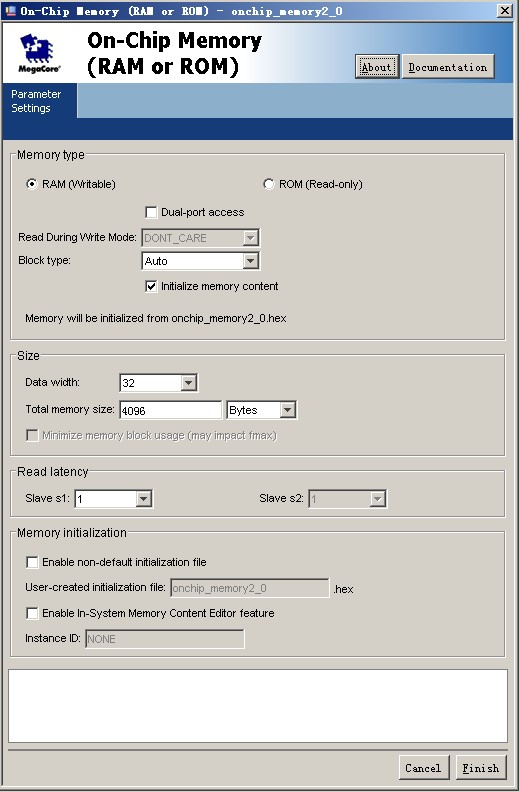519x792 pixels.
Task: Open the Bytes unit dropdown
Action: click(262, 410)
